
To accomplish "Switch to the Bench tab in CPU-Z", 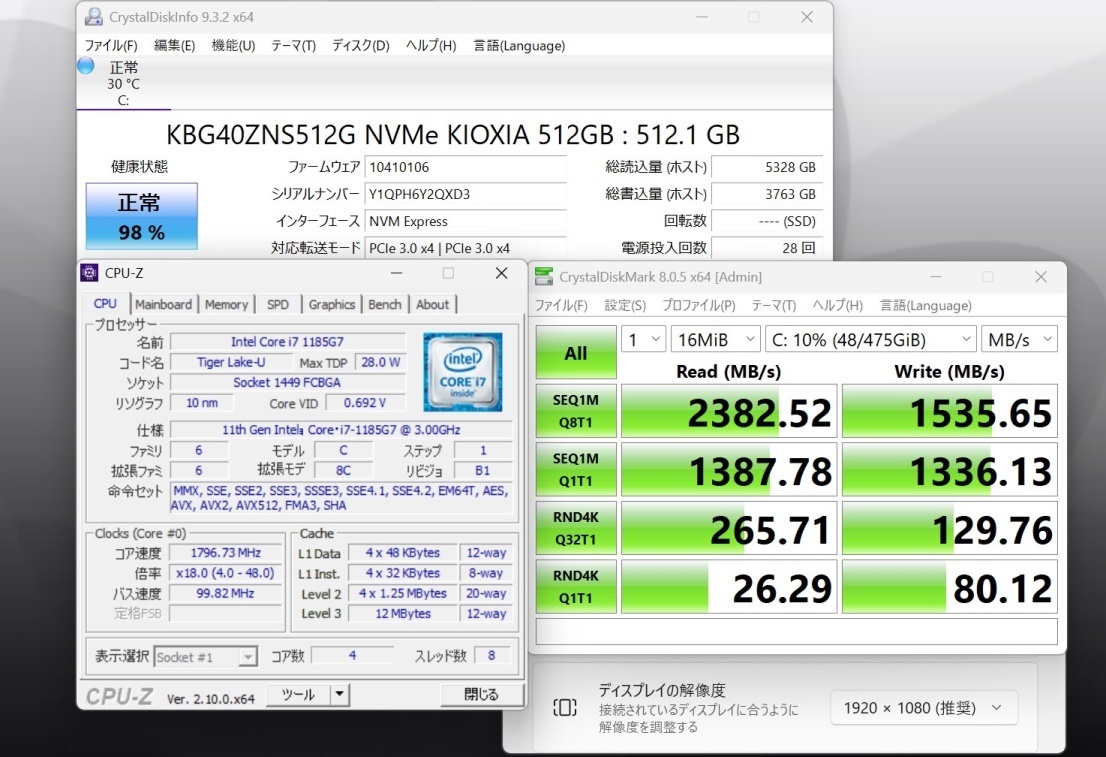I will (x=384, y=305).
